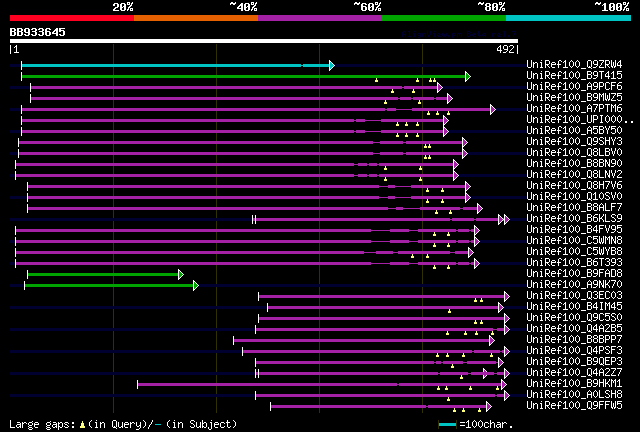Click the purple ~60% identity legend segment
This screenshot has width=640, height=432.
320,18
